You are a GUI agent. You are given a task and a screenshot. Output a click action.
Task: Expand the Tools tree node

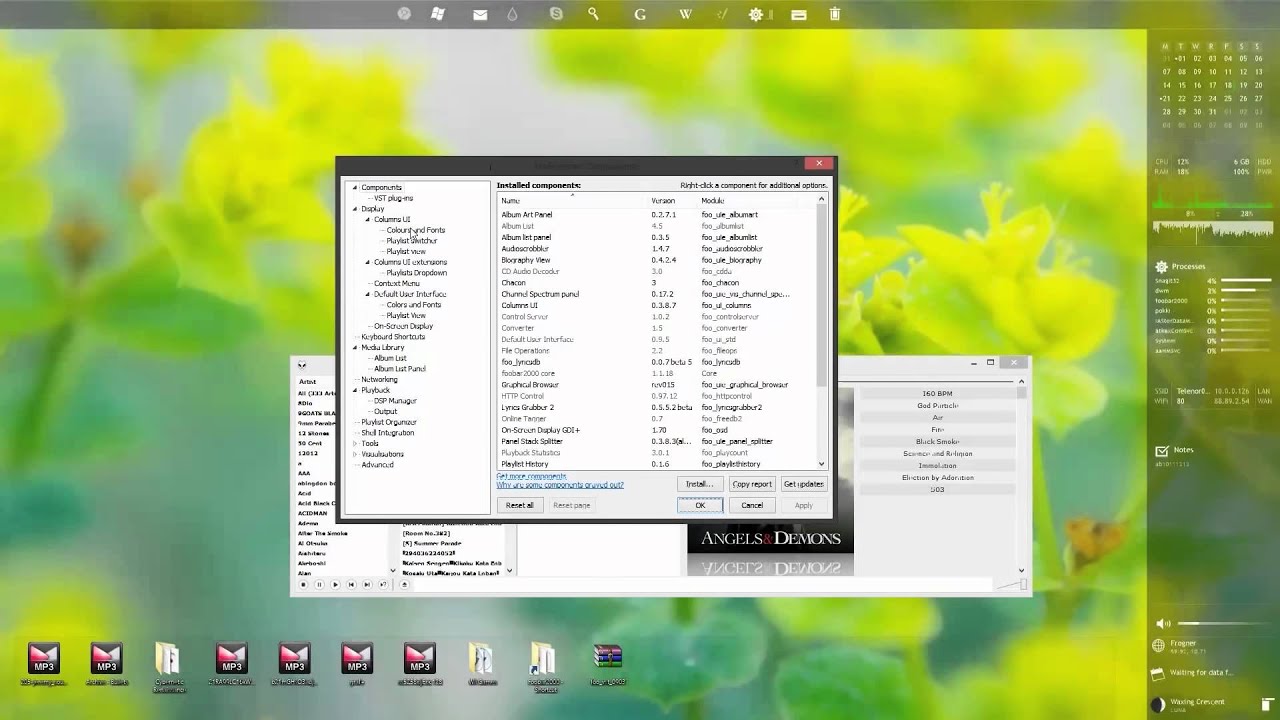(354, 443)
